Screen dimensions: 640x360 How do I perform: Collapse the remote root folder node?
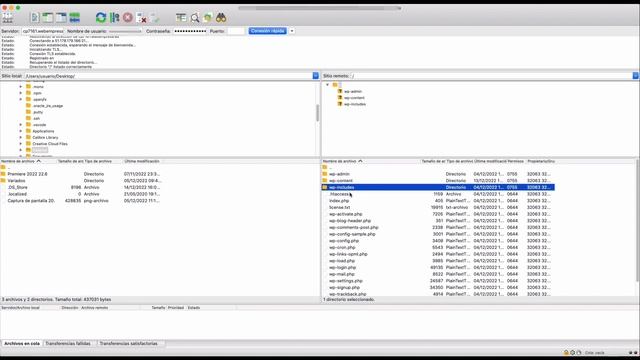click(x=327, y=85)
